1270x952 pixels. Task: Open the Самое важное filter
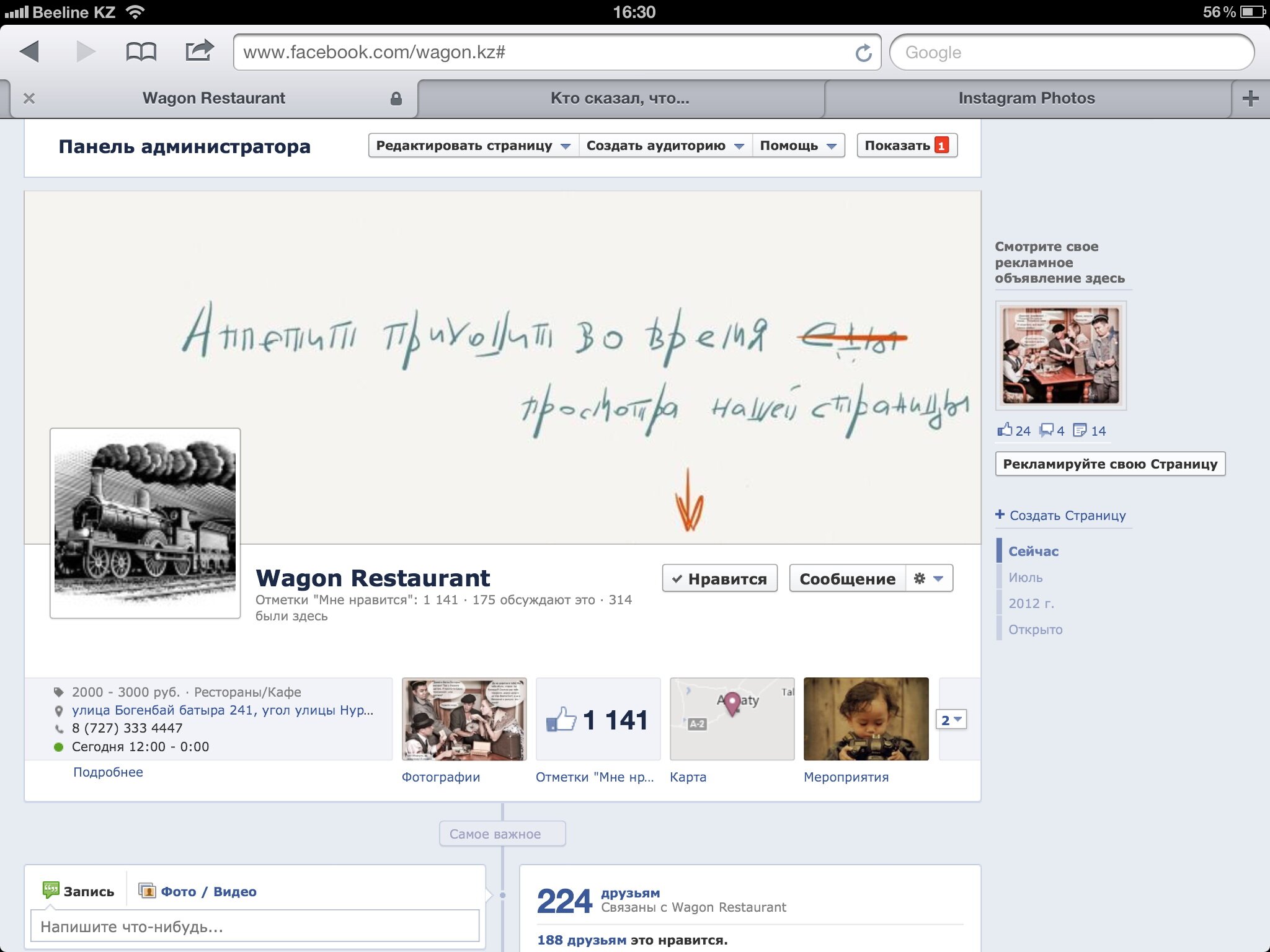(x=502, y=834)
